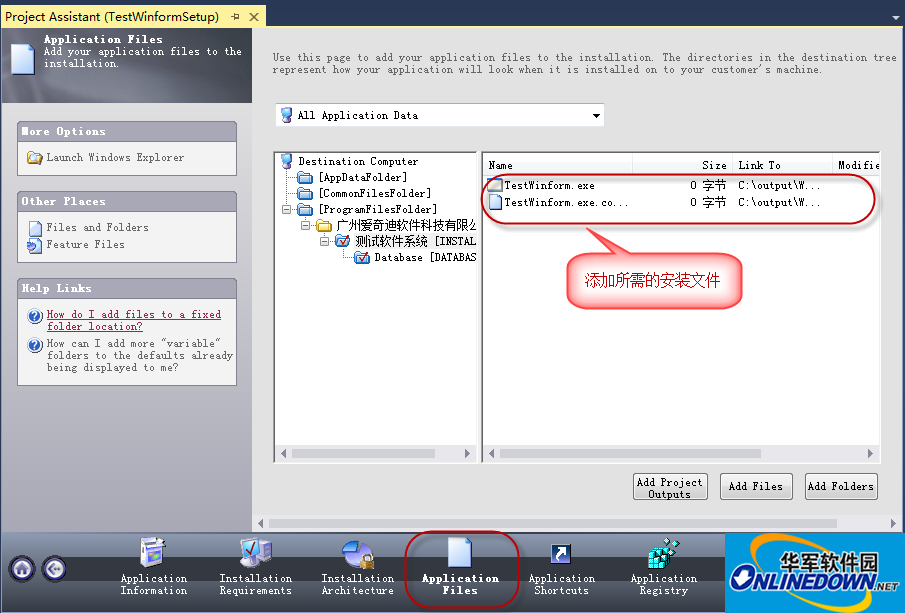The height and width of the screenshot is (613, 905).
Task: Close the Project Assistant tab
Action: coord(254,17)
